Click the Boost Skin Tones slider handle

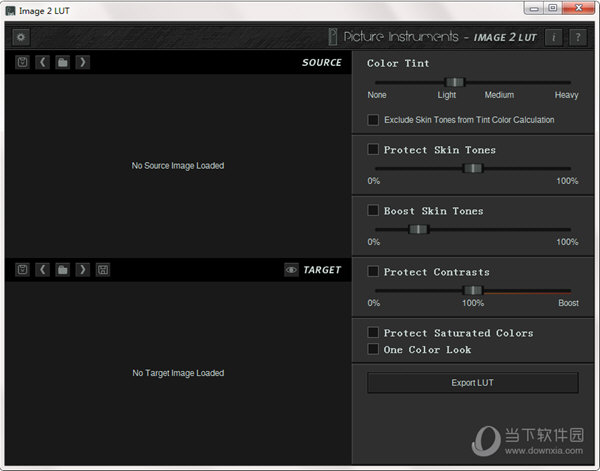click(418, 229)
